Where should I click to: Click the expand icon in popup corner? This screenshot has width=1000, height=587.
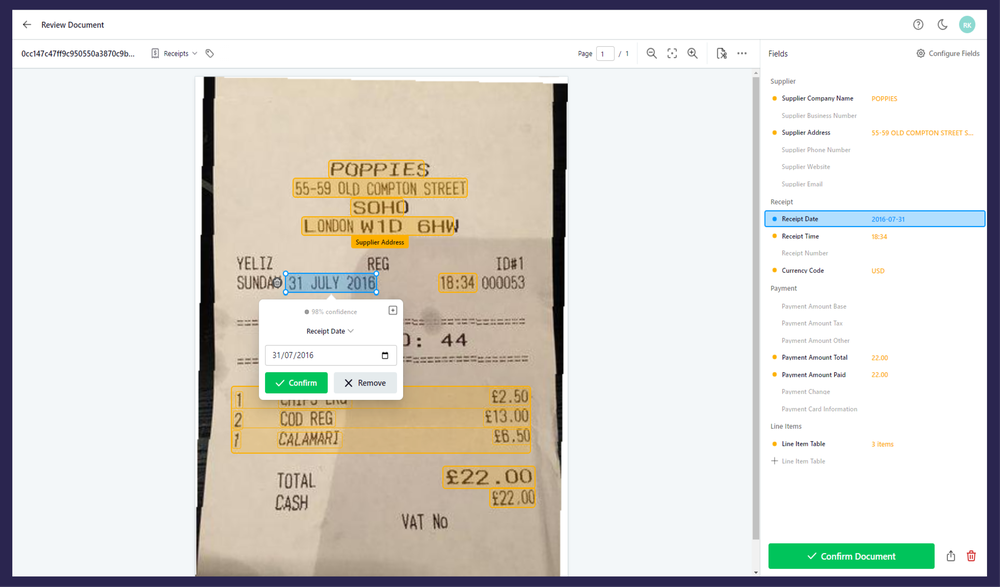click(x=393, y=310)
